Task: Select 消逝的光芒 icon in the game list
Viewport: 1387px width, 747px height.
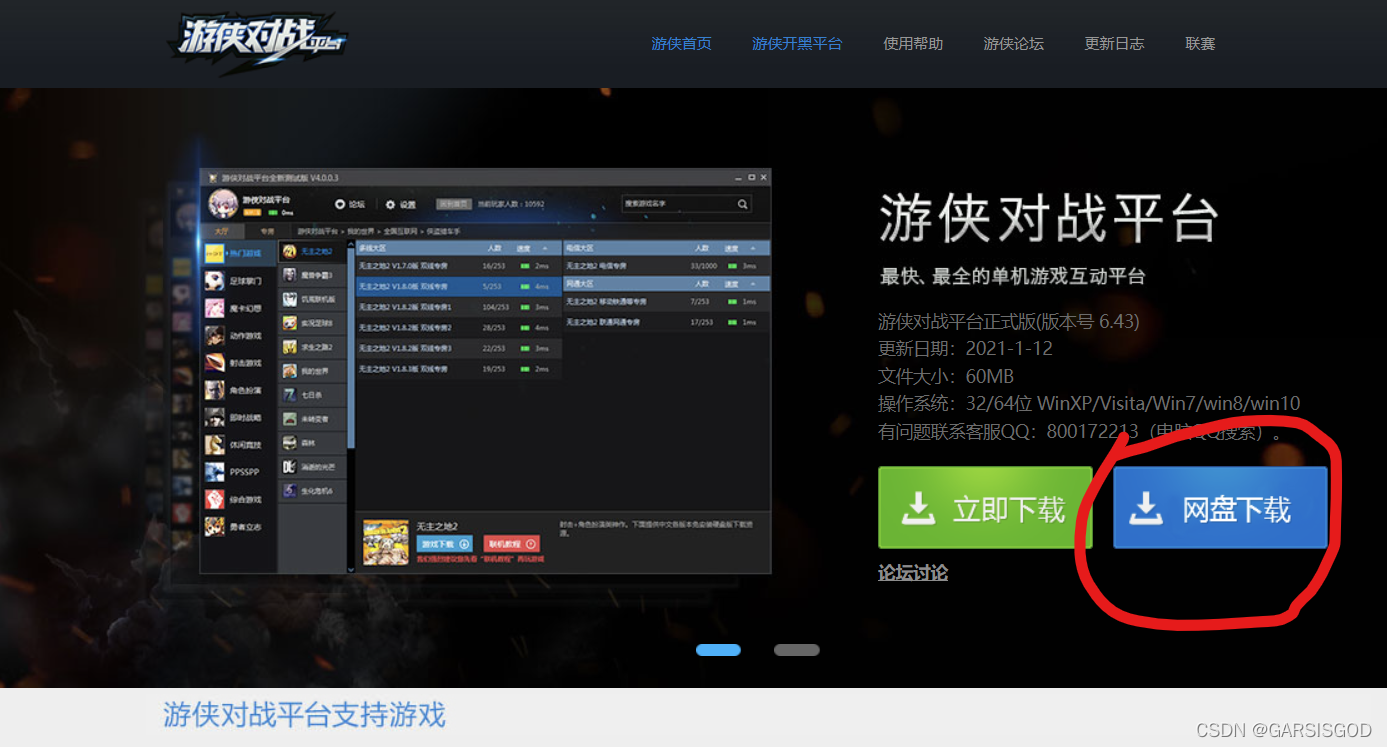Action: pyautogui.click(x=290, y=467)
